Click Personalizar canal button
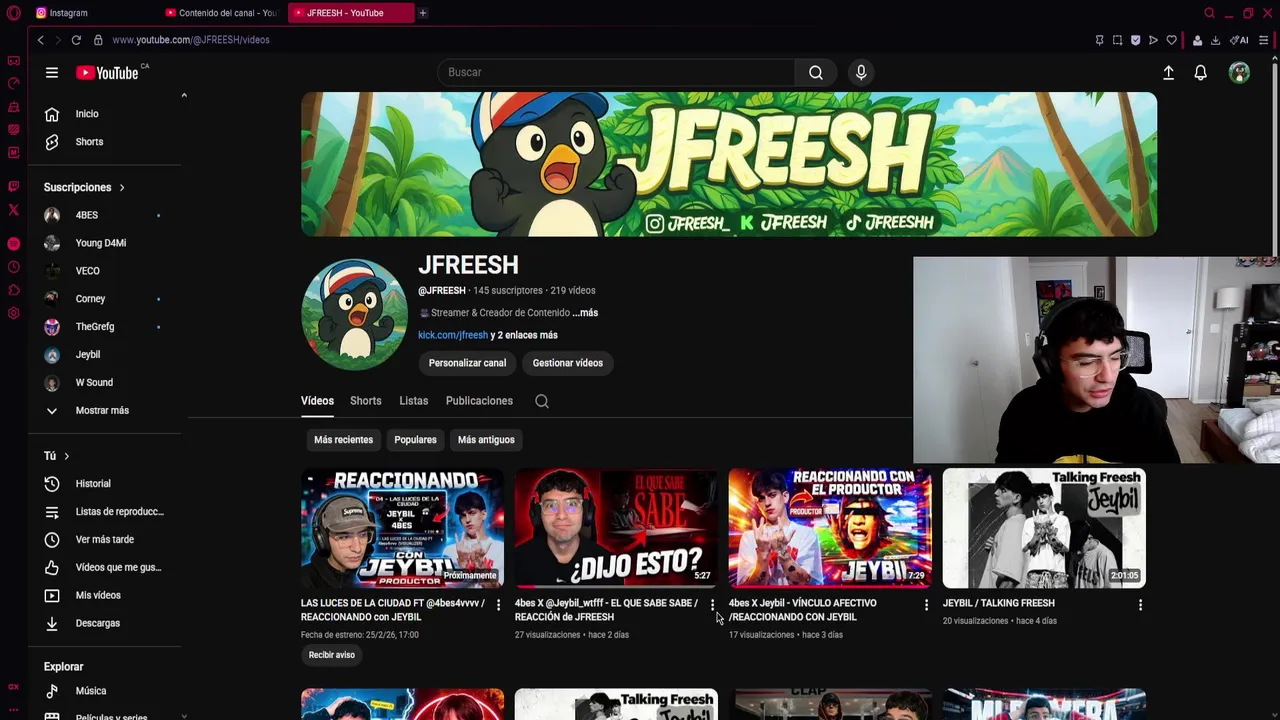This screenshot has width=1280, height=720. coord(467,363)
